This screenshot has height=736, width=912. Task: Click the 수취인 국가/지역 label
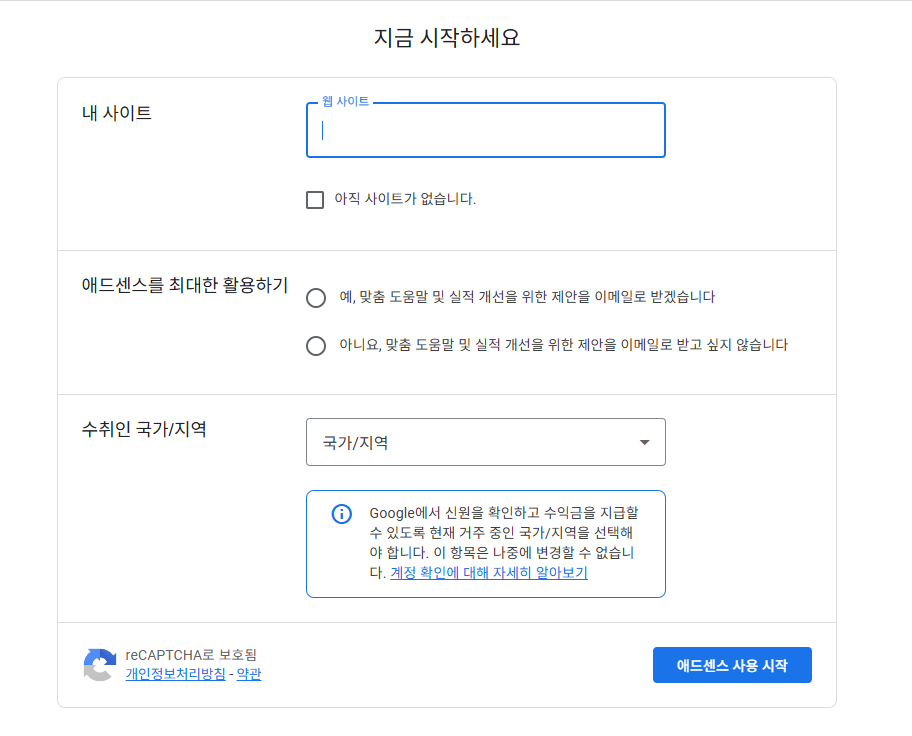click(144, 429)
